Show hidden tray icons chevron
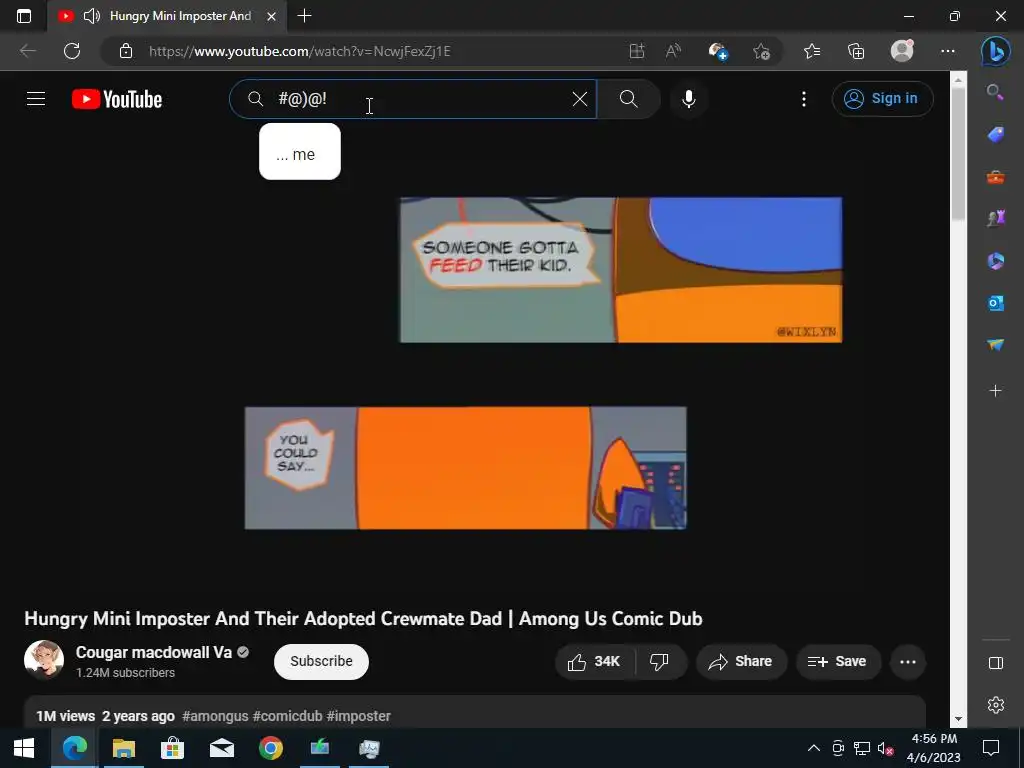Screen dimensions: 1024x768 click(x=814, y=748)
